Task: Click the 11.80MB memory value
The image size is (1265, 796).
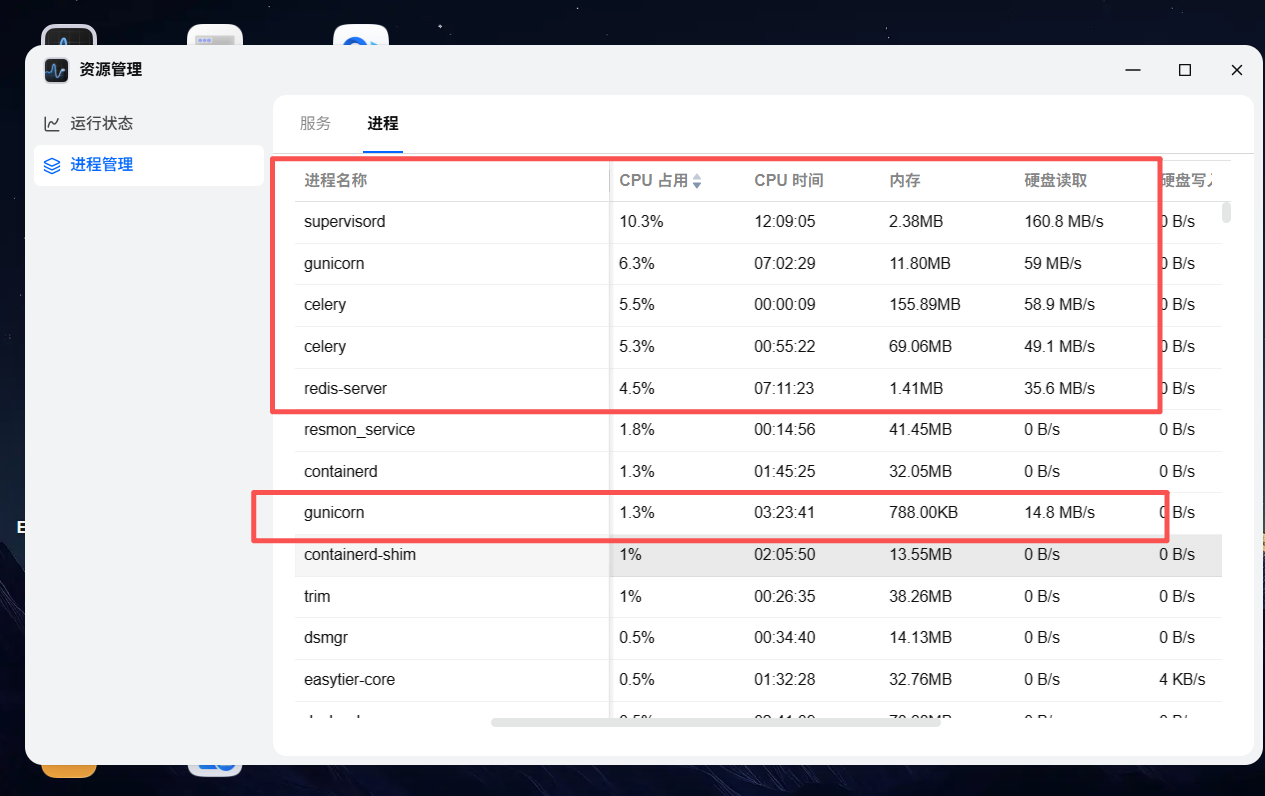Action: point(920,264)
